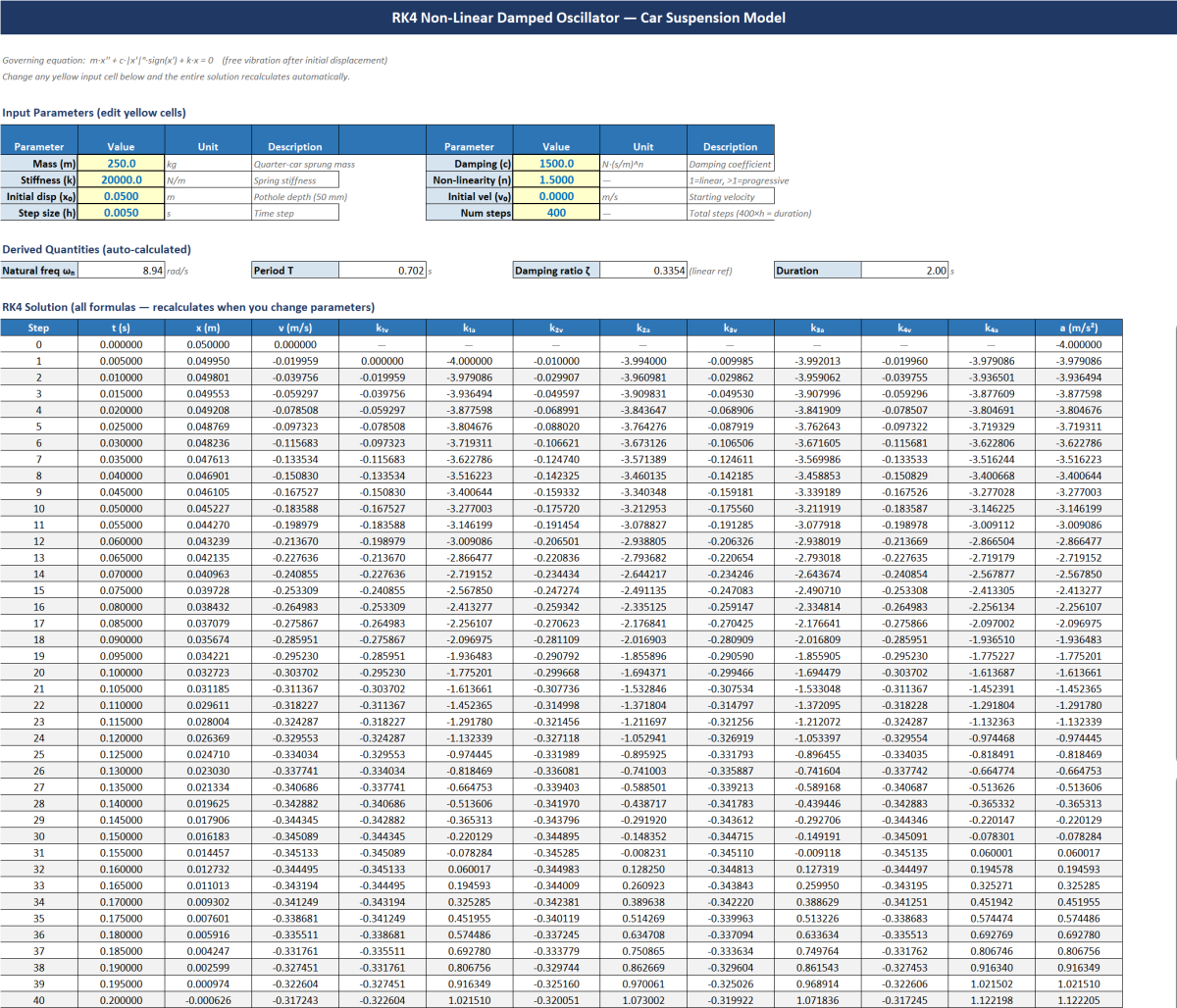Viewport: 1177px width, 1008px height.
Task: Select the x (m) column header
Action: [207, 328]
